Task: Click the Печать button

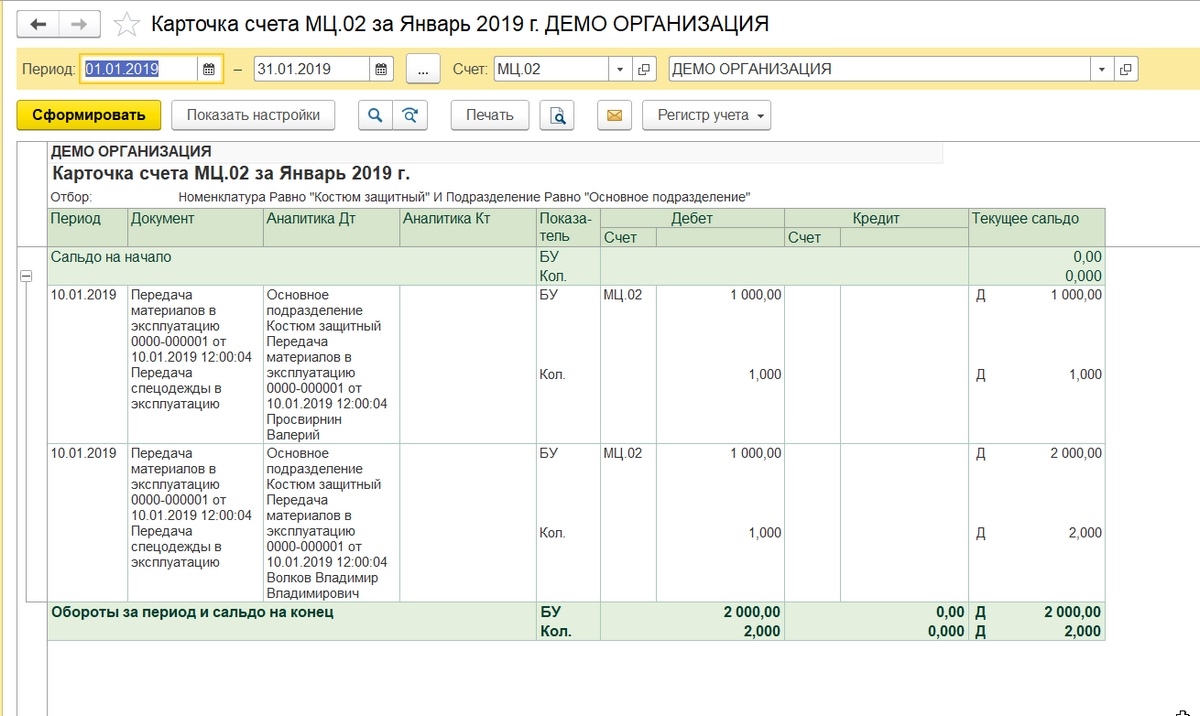Action: click(489, 116)
